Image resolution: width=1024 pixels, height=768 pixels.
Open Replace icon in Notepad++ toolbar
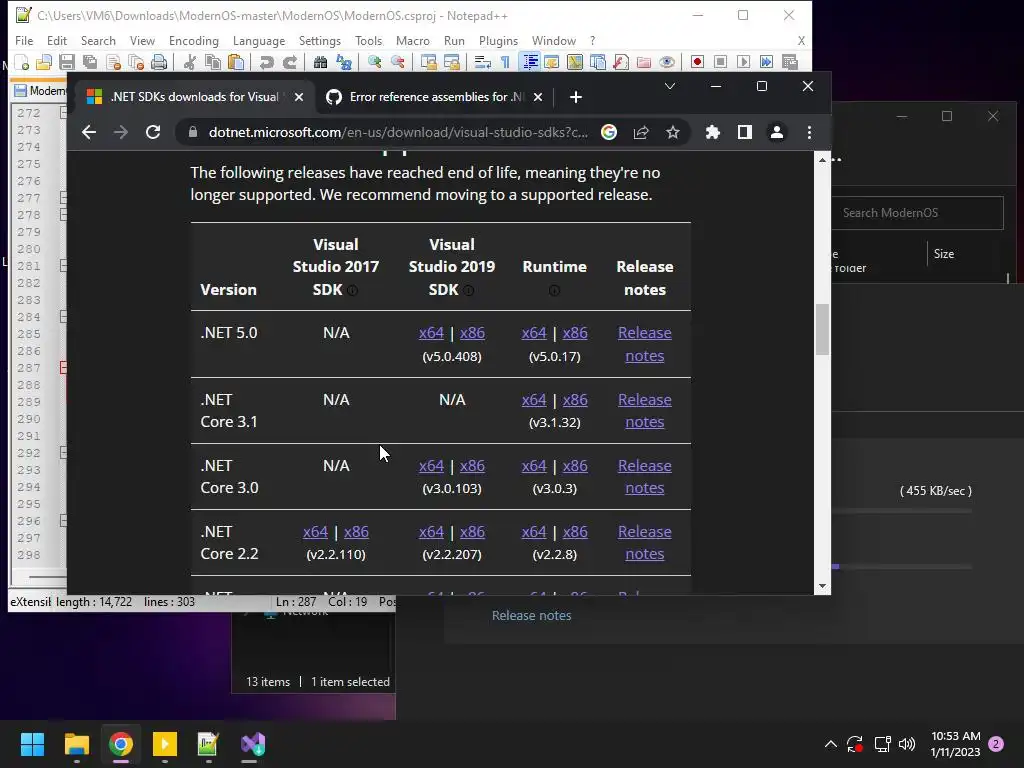point(344,62)
